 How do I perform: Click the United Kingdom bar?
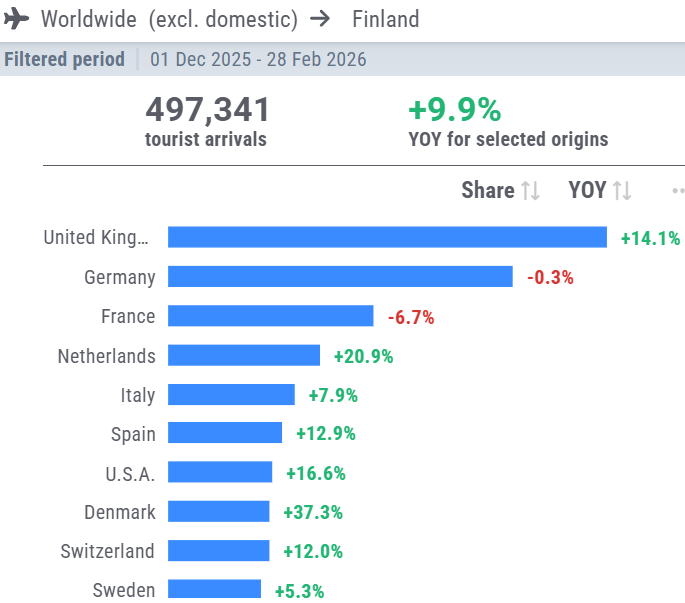tap(387, 237)
